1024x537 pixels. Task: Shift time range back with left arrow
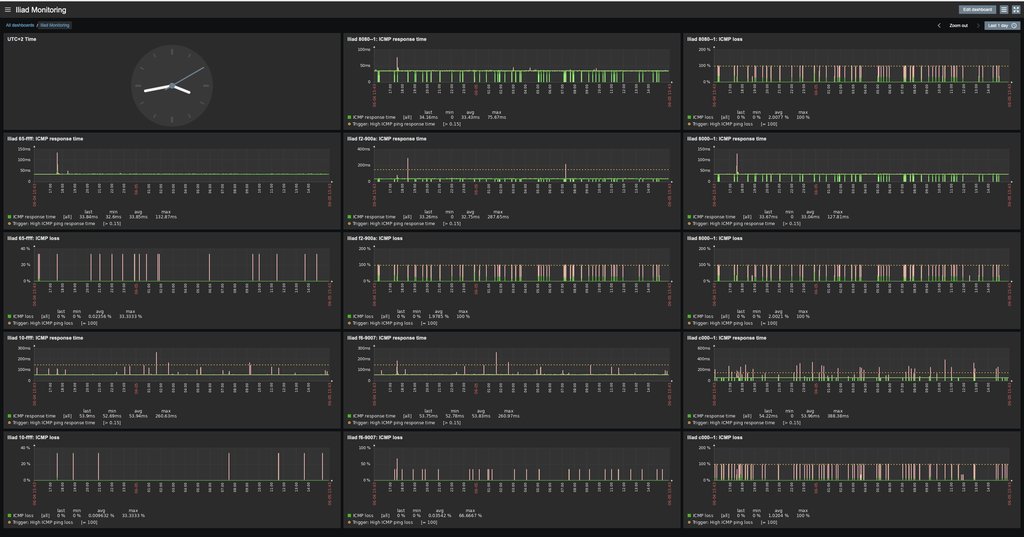(939, 25)
